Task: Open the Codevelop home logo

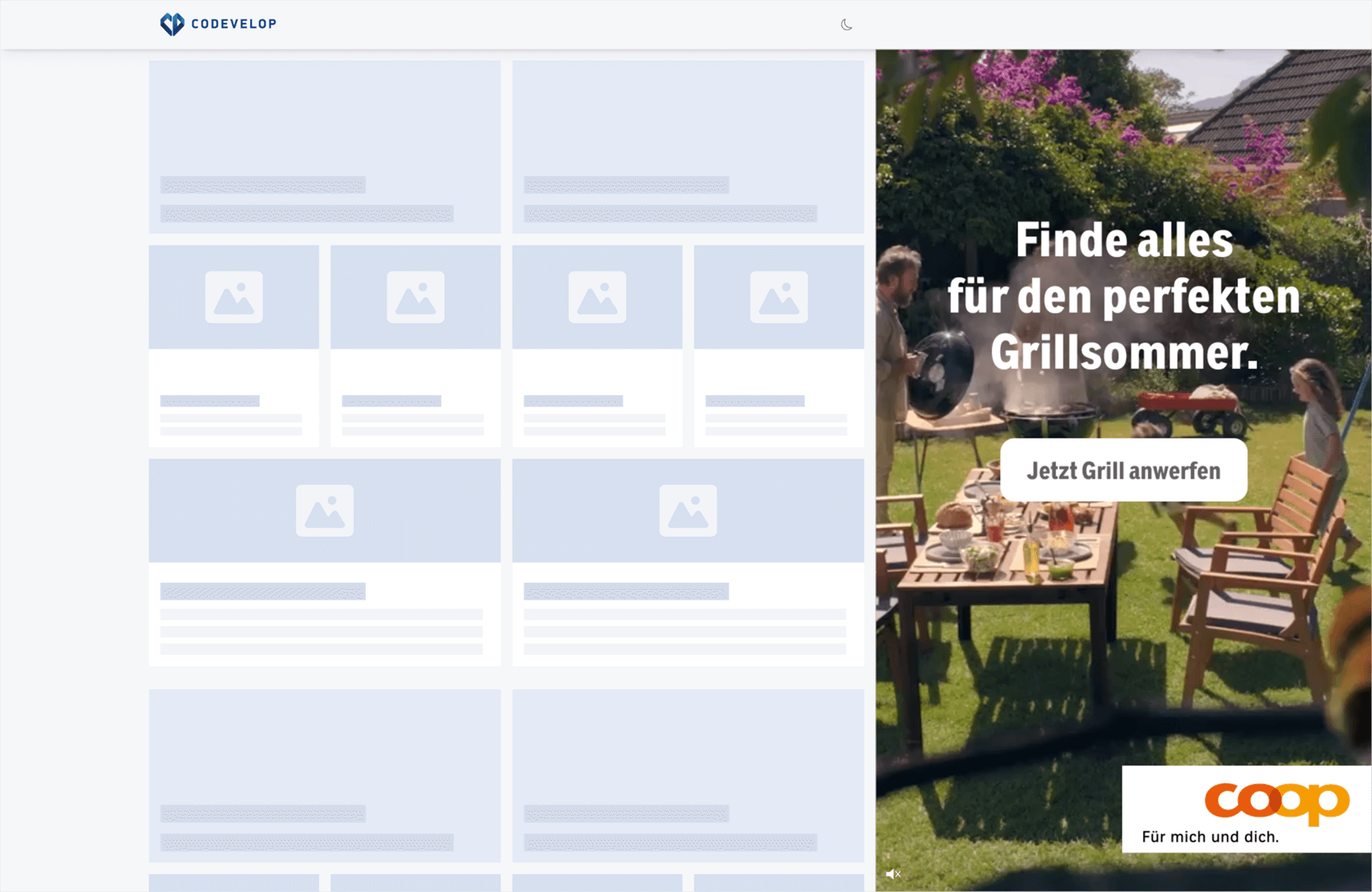Action: [218, 24]
